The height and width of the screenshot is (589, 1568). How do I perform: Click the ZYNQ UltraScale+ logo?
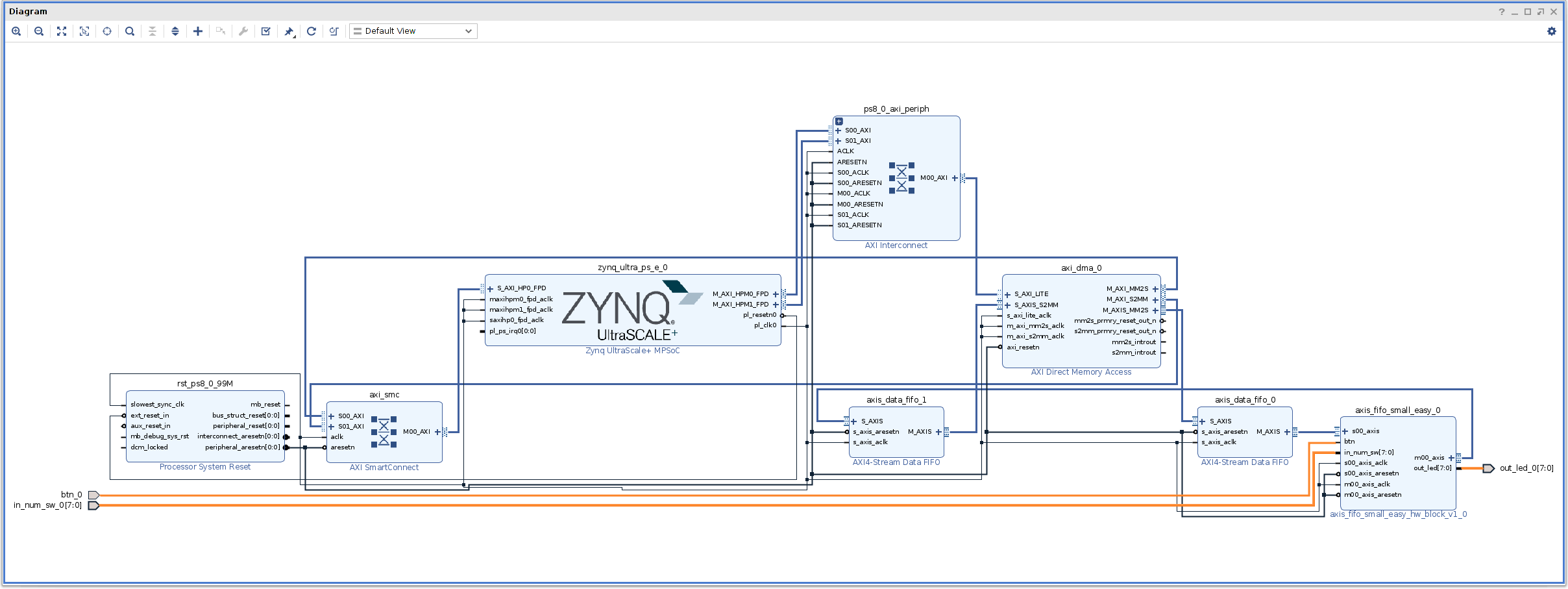point(632,312)
